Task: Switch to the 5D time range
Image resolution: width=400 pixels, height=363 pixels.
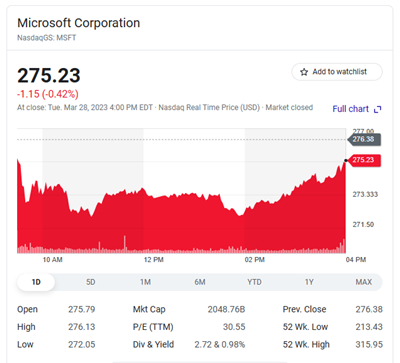Action: [x=91, y=282]
